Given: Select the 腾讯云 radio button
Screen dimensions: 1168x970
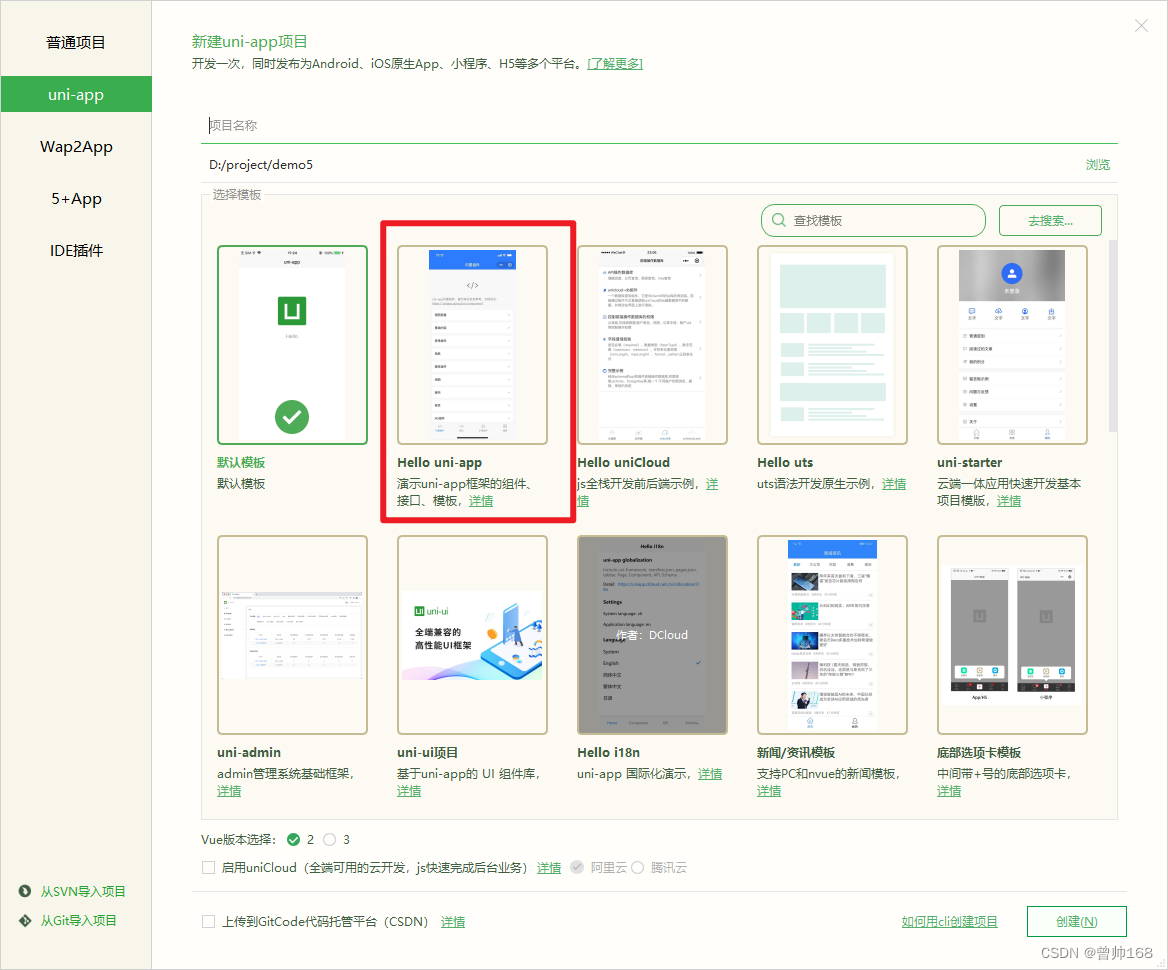Looking at the screenshot, I should [x=638, y=867].
